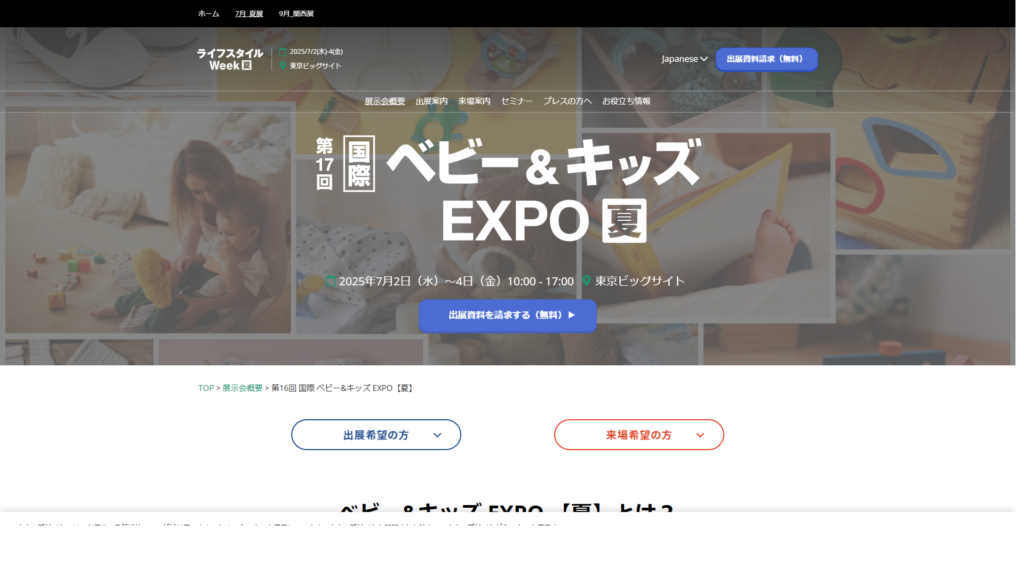Click the header date text 2025/7/2(水)-4(金)

coord(316,52)
